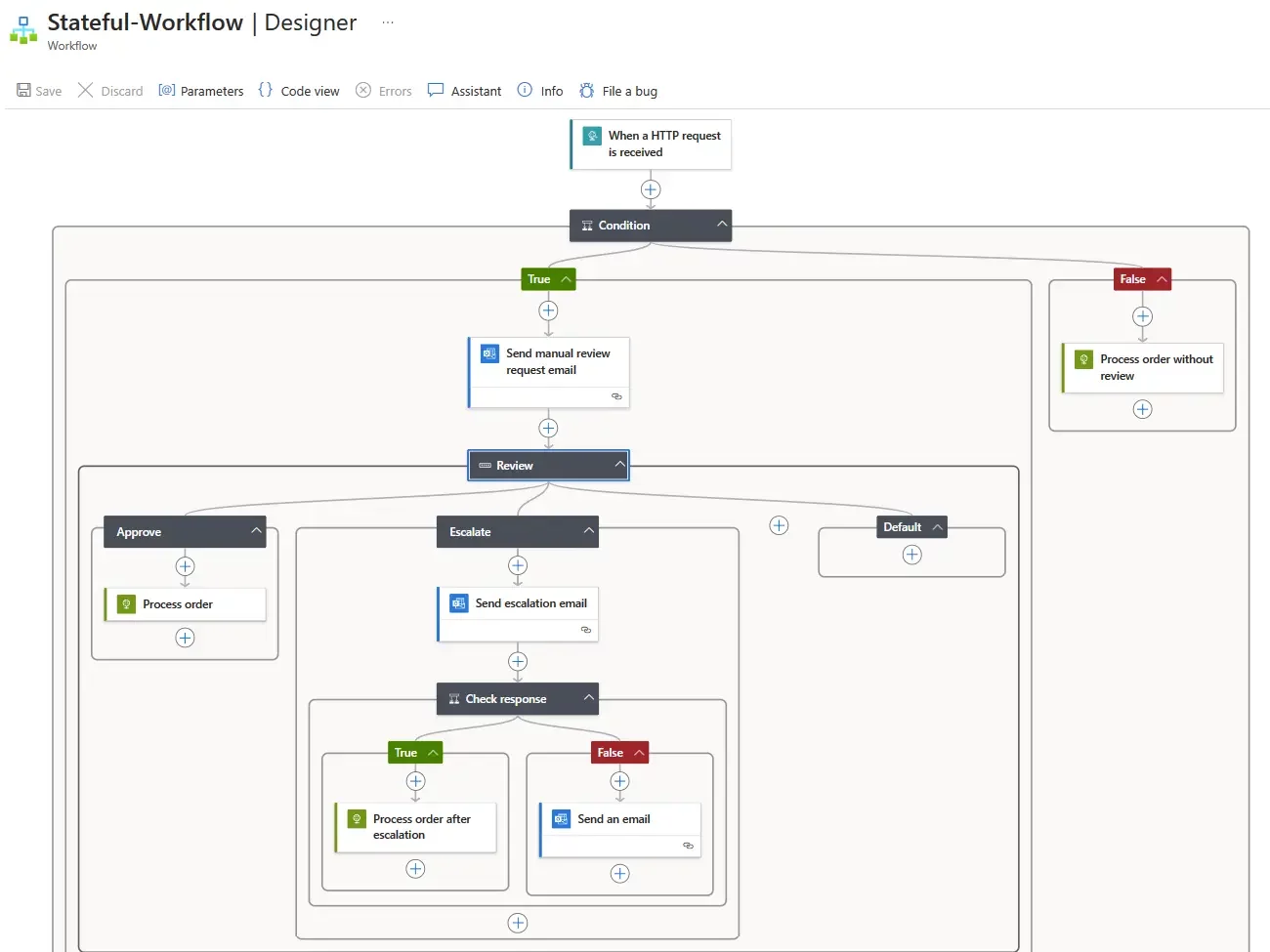
Task: Click Outlook icon on Send an email
Action: point(561,819)
